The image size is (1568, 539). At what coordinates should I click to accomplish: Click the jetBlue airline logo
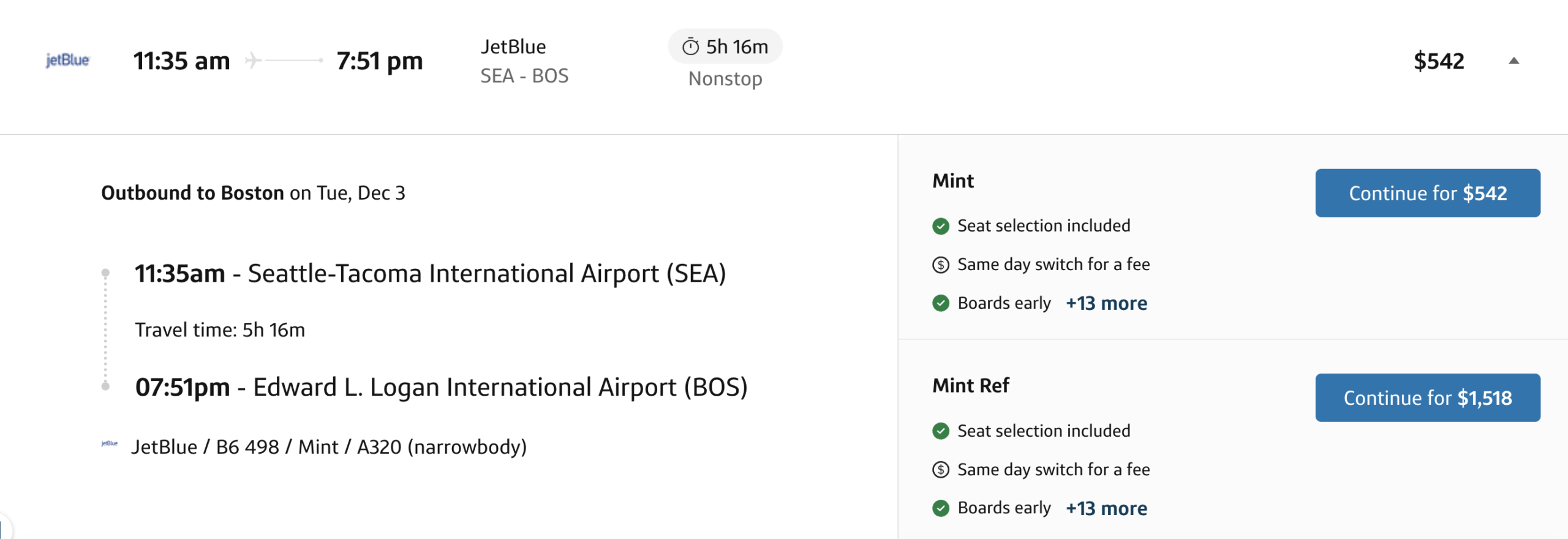pos(67,60)
